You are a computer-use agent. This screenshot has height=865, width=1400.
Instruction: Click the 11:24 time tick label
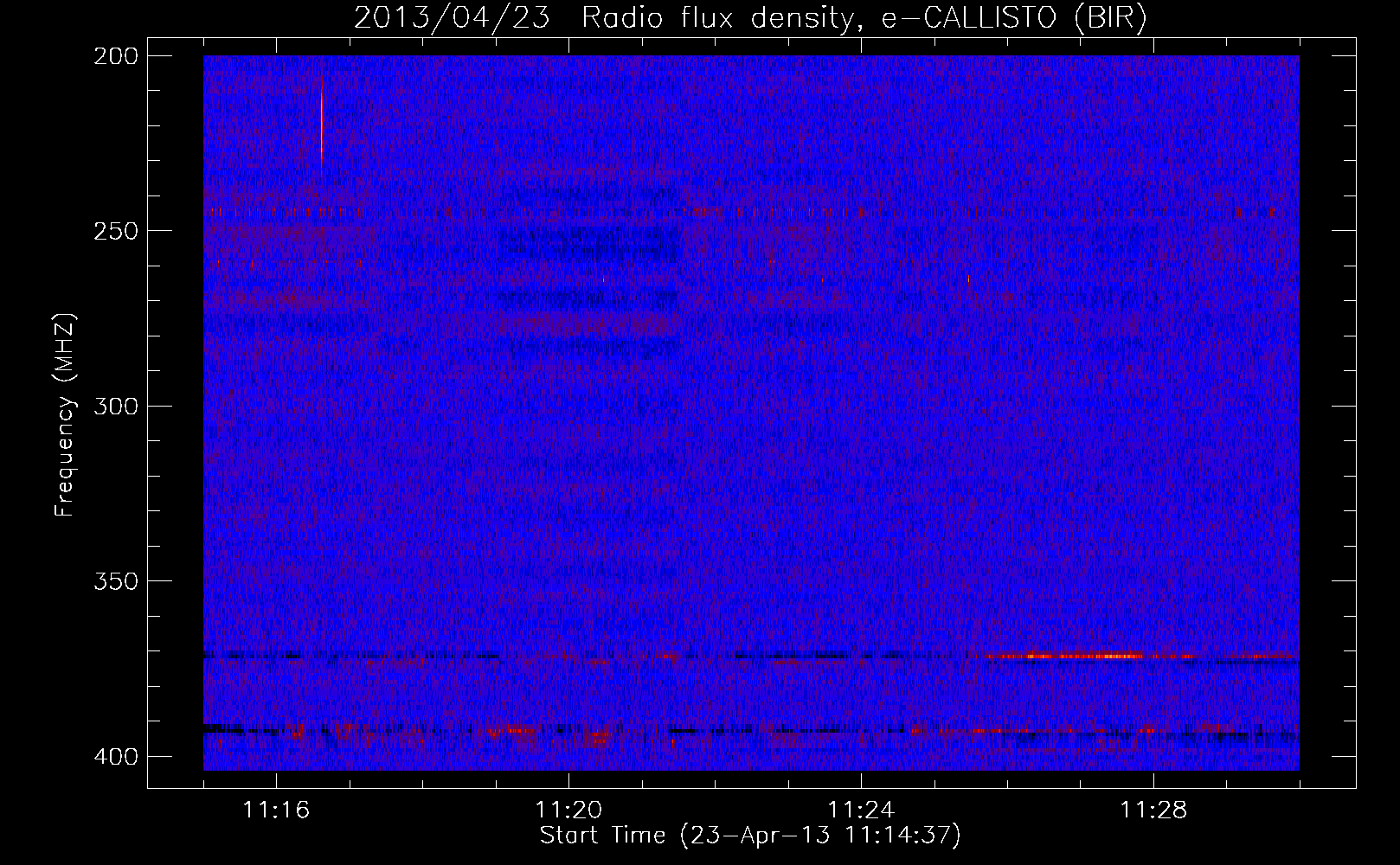coord(861,811)
